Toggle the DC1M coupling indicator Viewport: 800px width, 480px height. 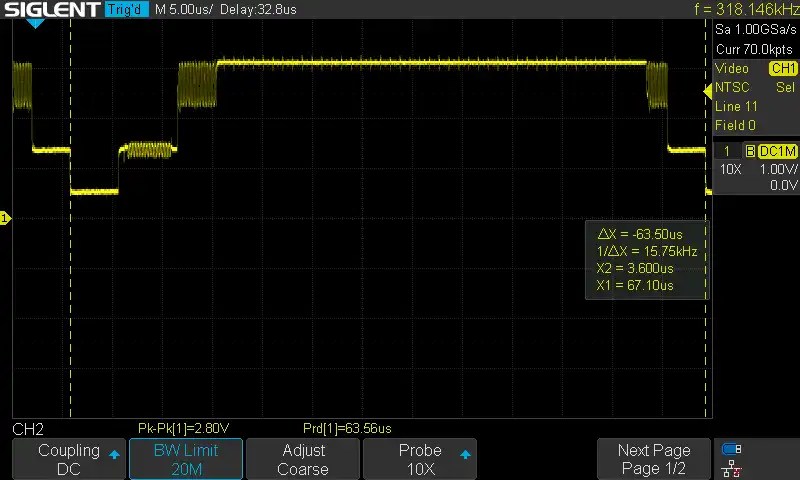[777, 151]
